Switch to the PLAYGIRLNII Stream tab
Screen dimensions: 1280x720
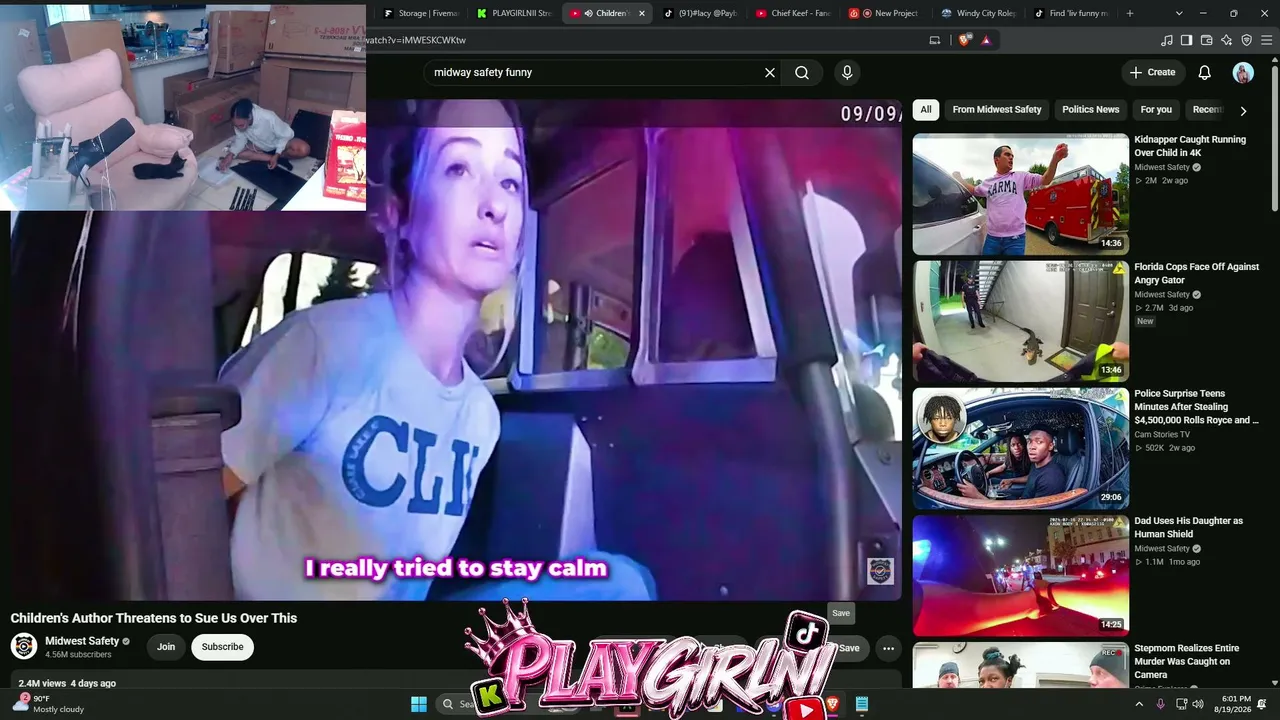(515, 13)
